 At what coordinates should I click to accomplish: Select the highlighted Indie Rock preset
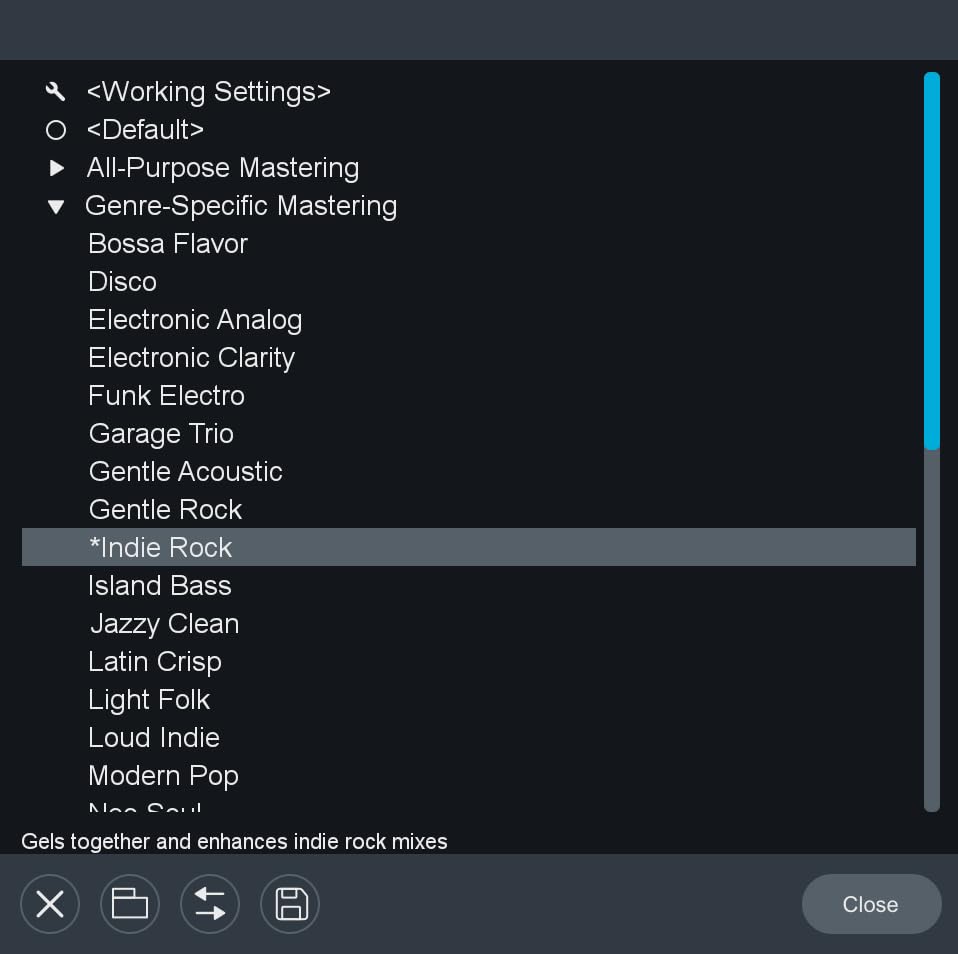pyautogui.click(x=161, y=548)
